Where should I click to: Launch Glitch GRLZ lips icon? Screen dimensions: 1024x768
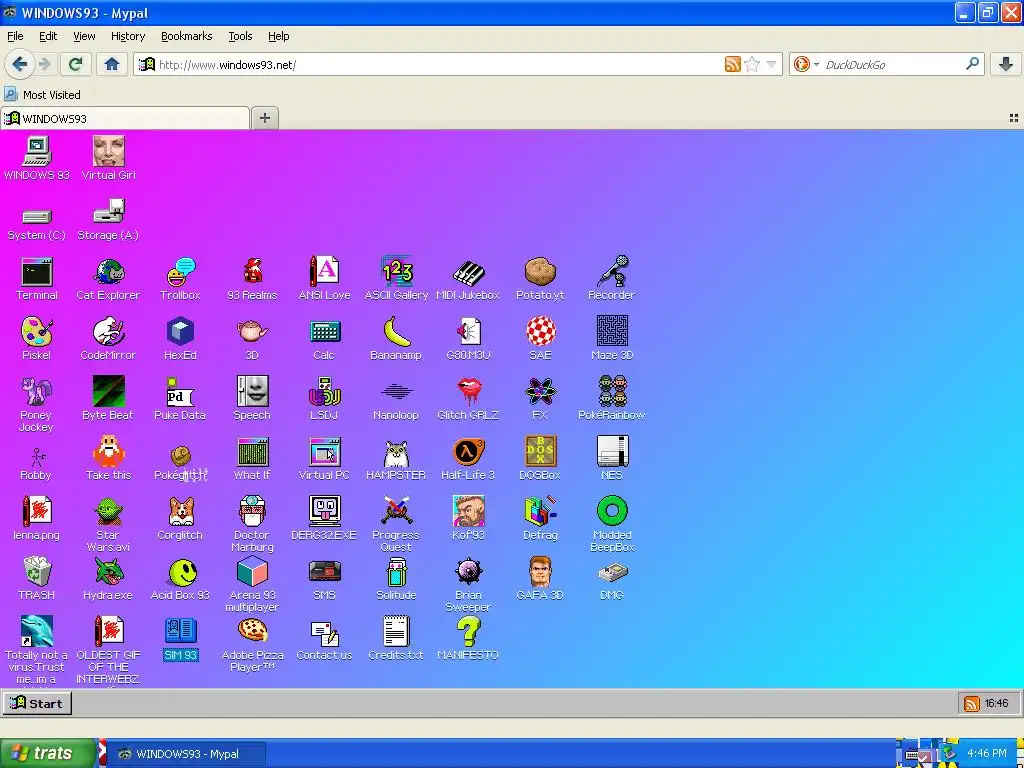[x=468, y=392]
